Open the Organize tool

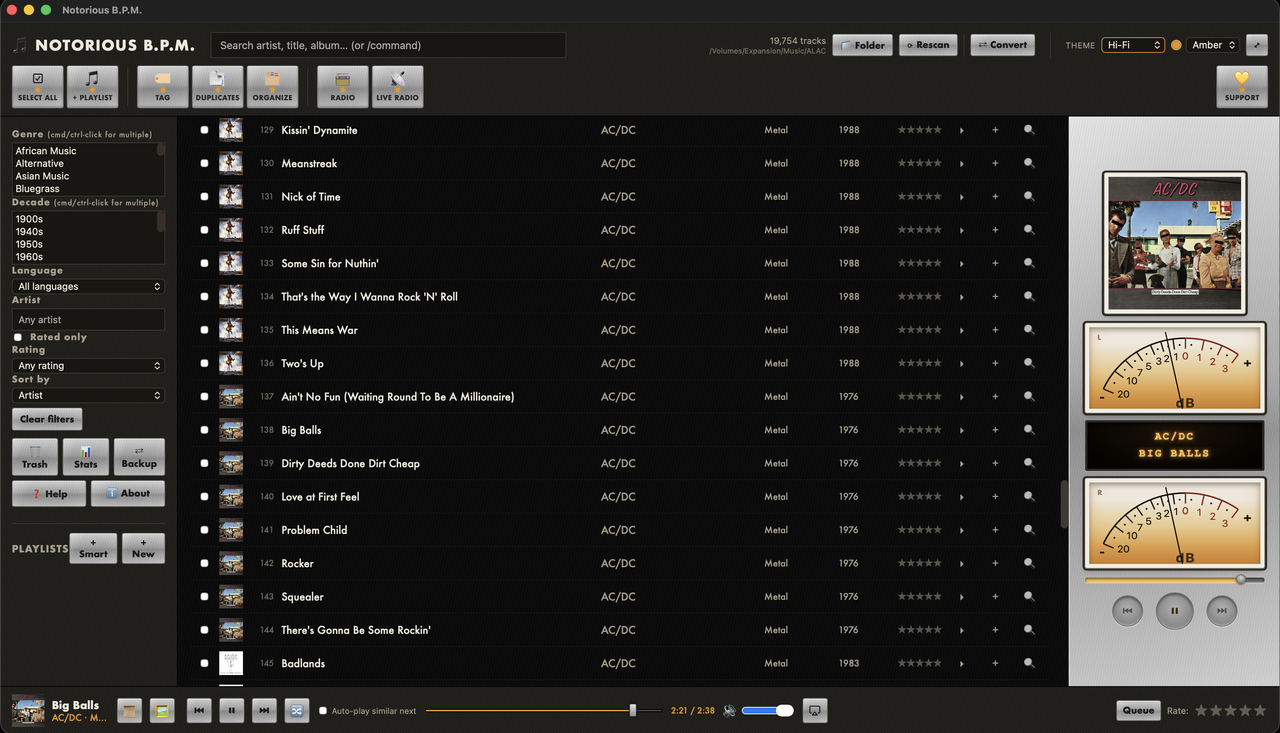coord(272,87)
